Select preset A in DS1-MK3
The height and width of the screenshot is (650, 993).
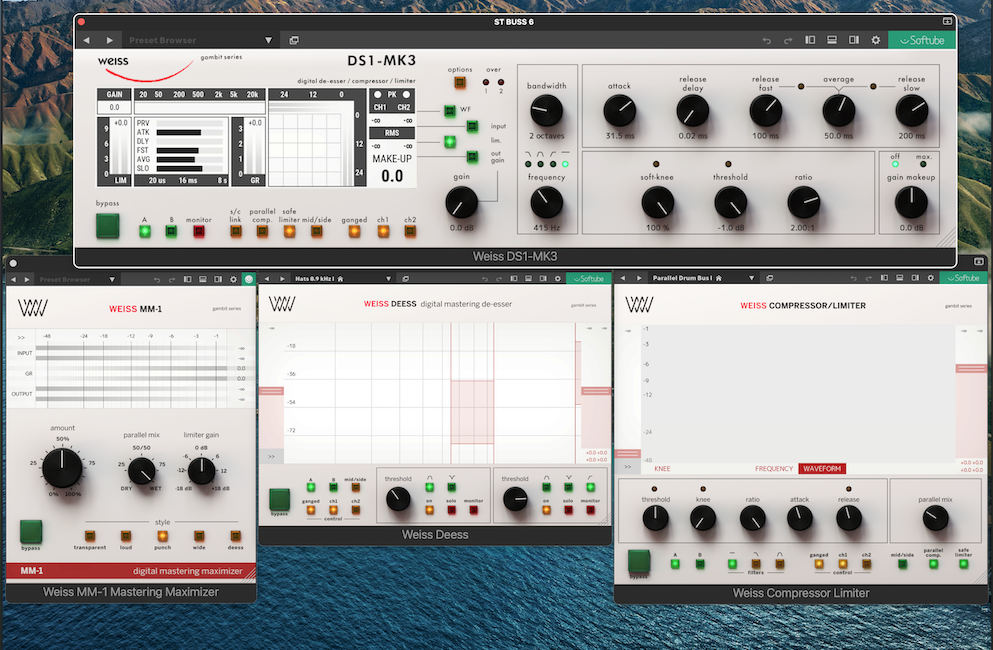pos(145,231)
